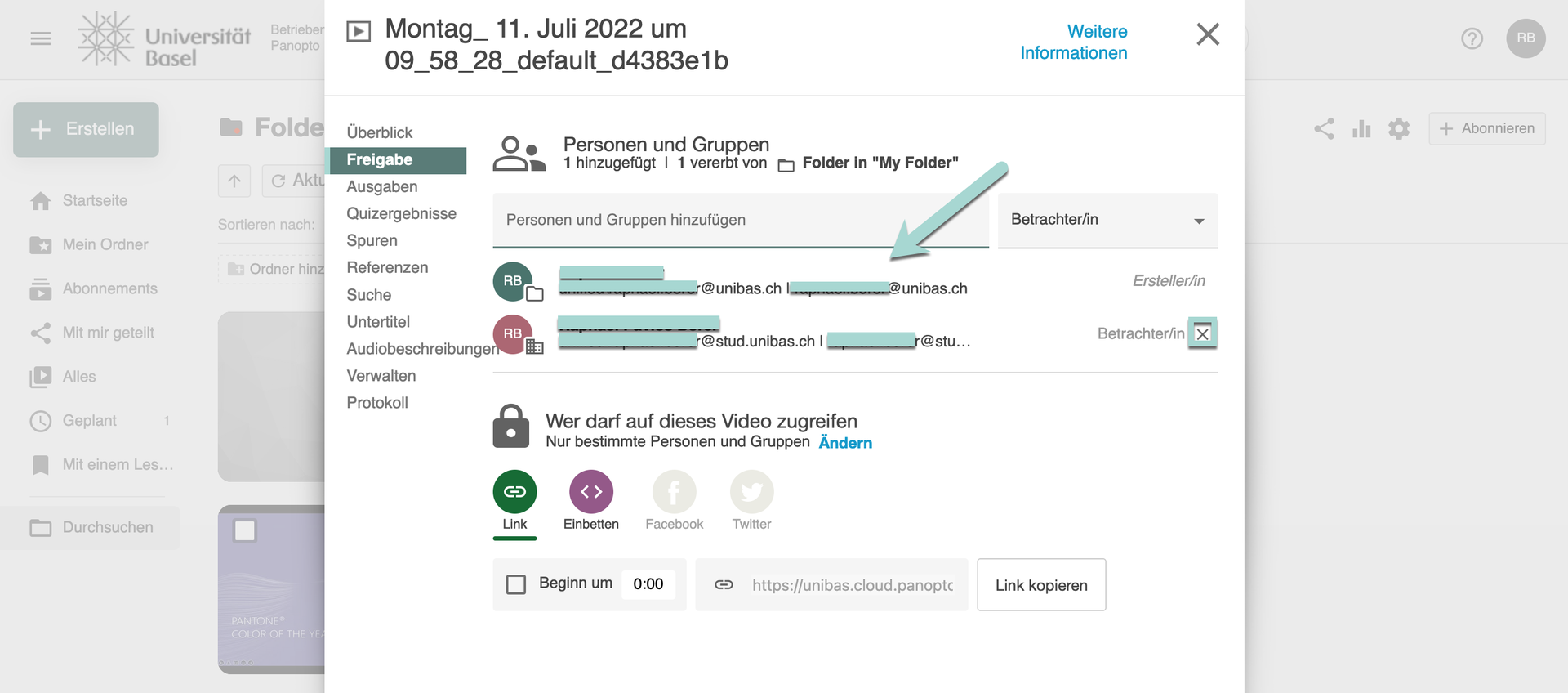The width and height of the screenshot is (1568, 693).
Task: Tick the video thumbnail selection checkbox
Action: [245, 530]
